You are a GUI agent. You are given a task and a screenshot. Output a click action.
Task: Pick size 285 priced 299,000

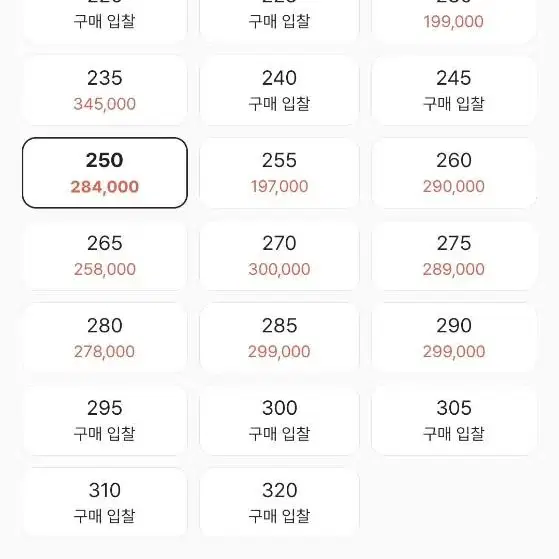tap(279, 338)
